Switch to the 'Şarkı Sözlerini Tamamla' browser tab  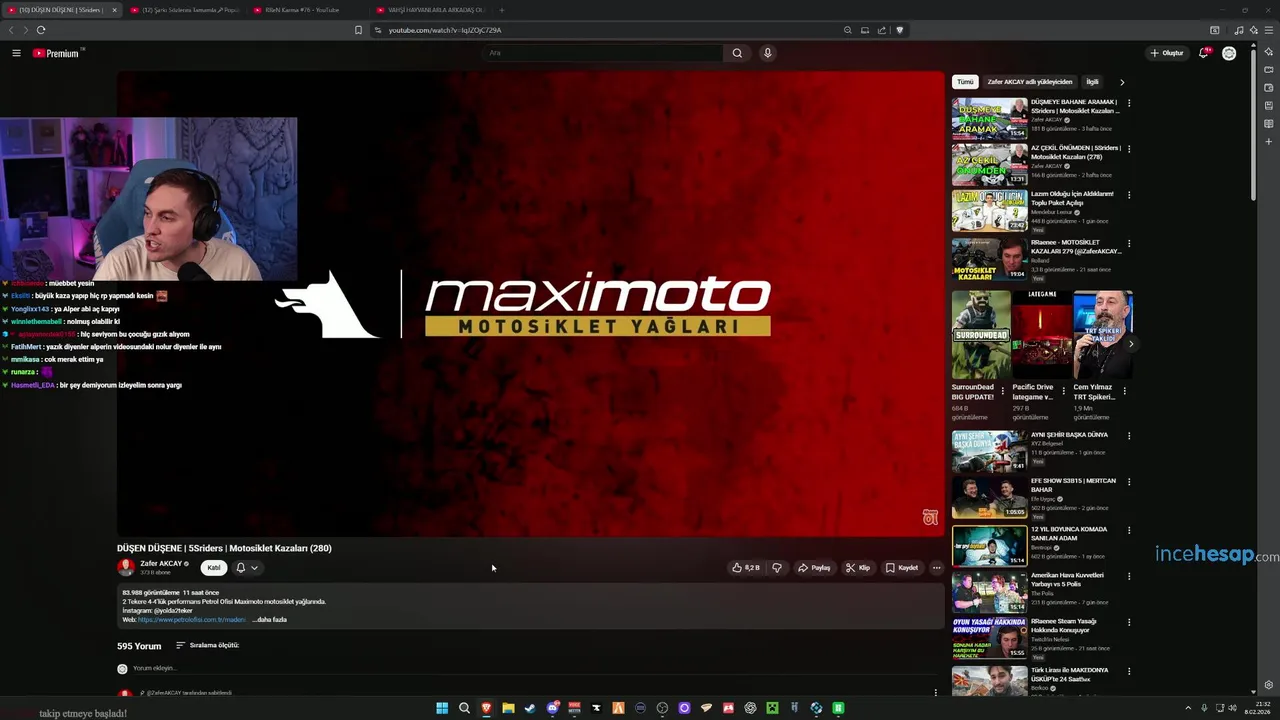[x=184, y=10]
